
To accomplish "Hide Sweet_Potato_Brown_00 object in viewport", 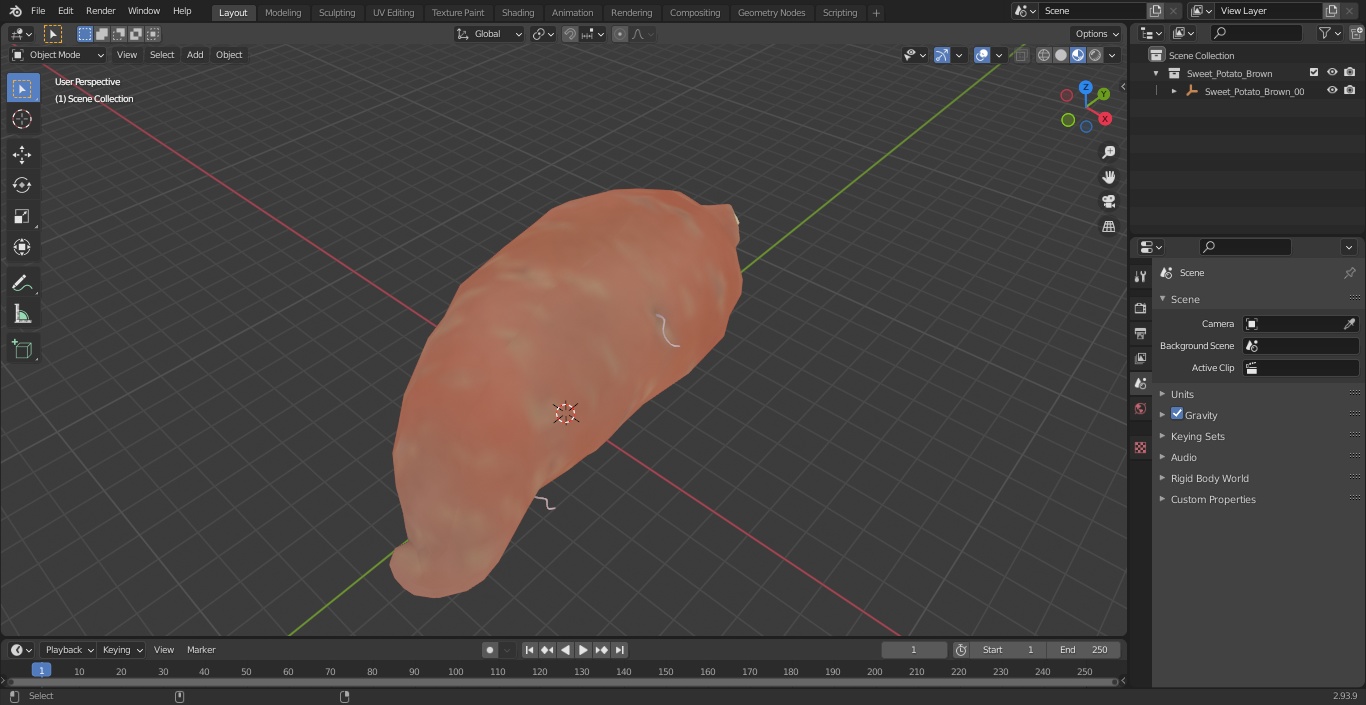I will point(1332,91).
